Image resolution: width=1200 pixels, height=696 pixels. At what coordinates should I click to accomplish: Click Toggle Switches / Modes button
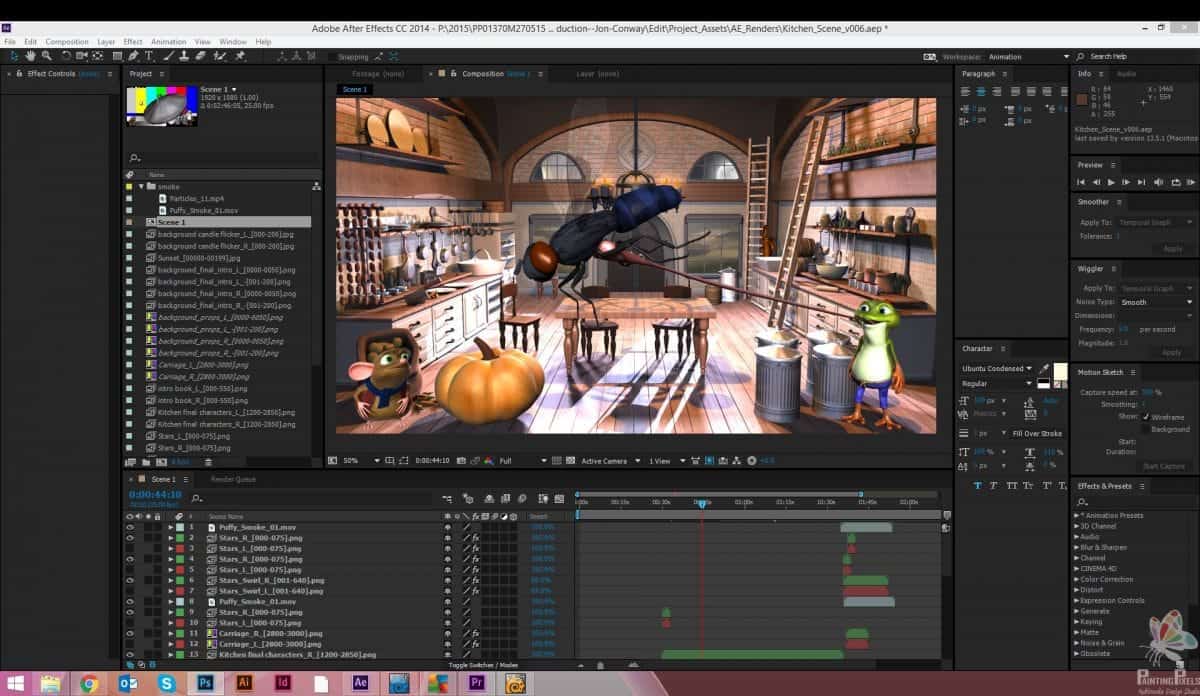483,664
